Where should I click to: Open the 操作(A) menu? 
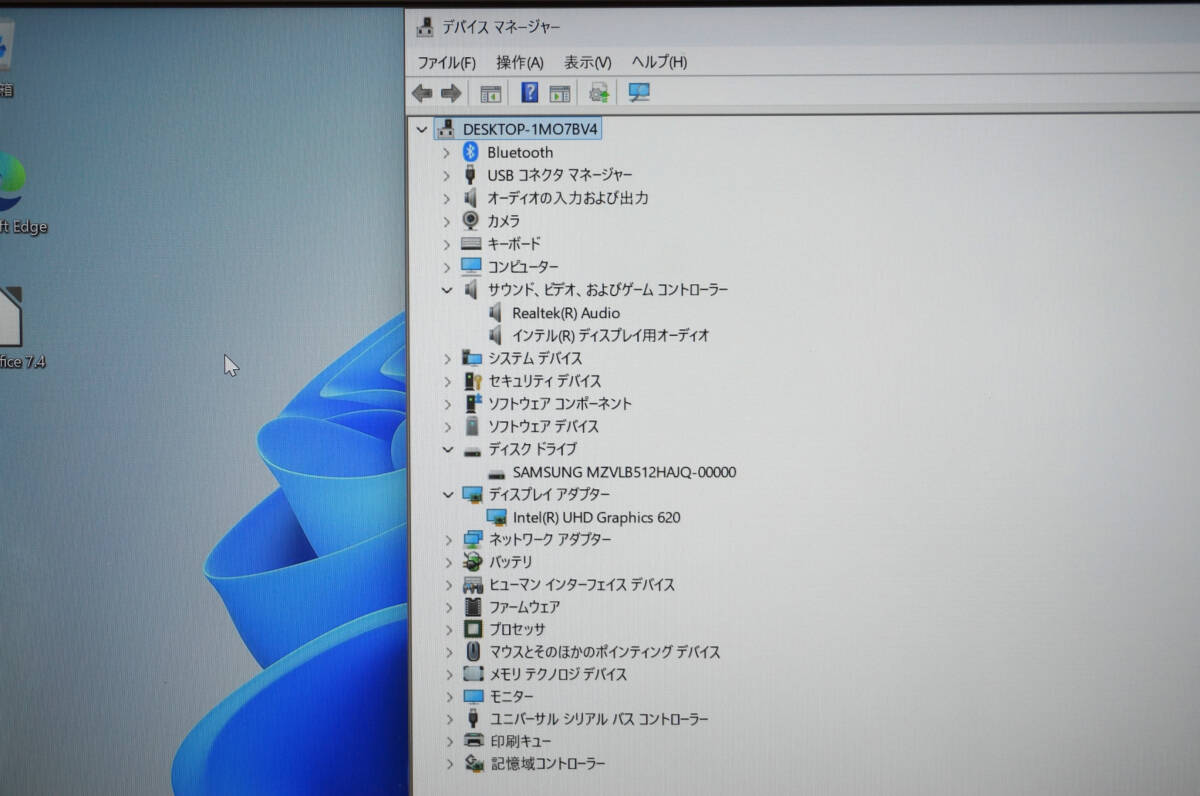520,62
